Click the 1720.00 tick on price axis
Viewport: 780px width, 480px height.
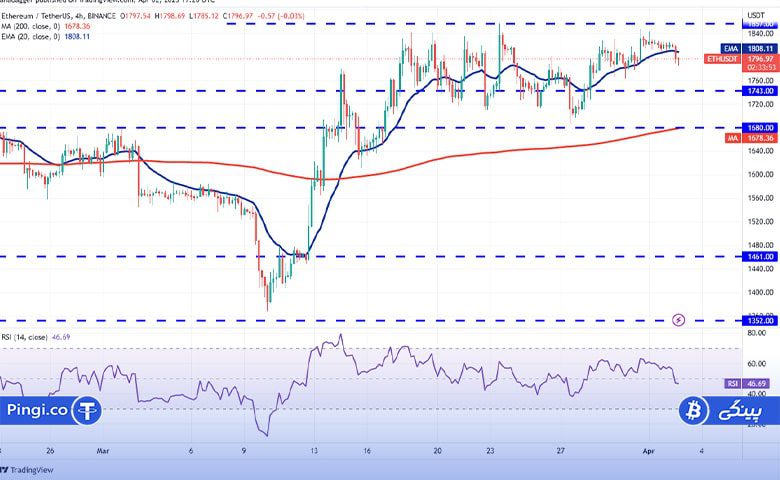pyautogui.click(x=761, y=104)
